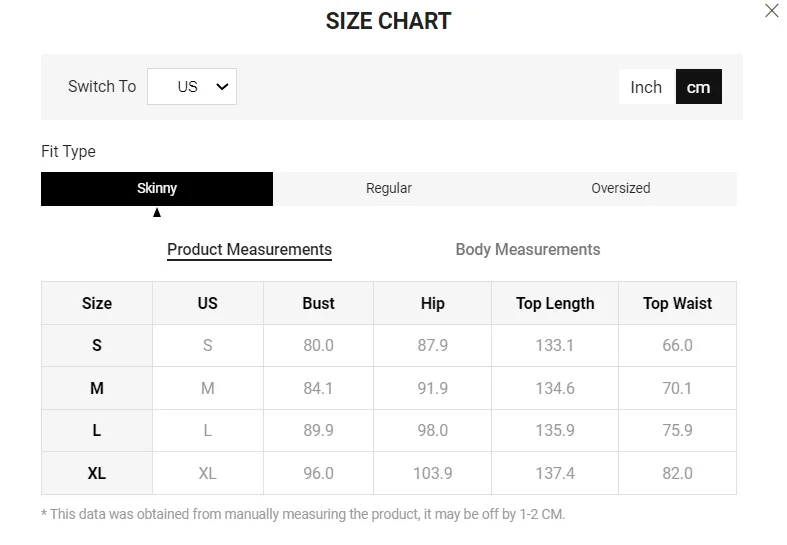The image size is (787, 545).
Task: Select cm unit toggle
Action: 698,87
